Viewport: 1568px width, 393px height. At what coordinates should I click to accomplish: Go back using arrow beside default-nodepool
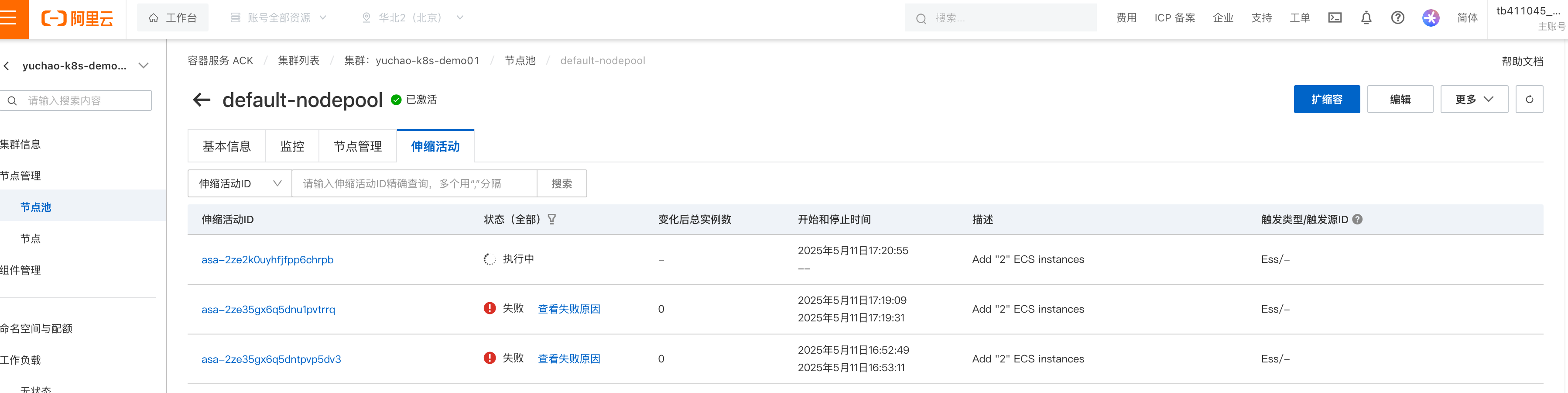point(202,100)
